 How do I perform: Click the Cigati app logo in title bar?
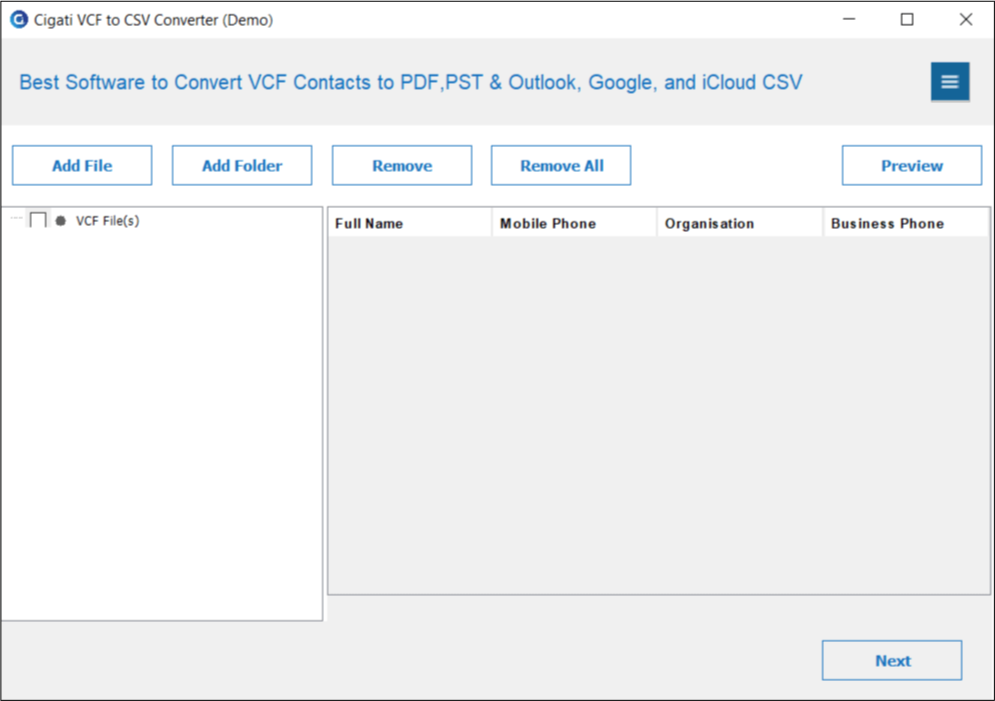coord(19,20)
